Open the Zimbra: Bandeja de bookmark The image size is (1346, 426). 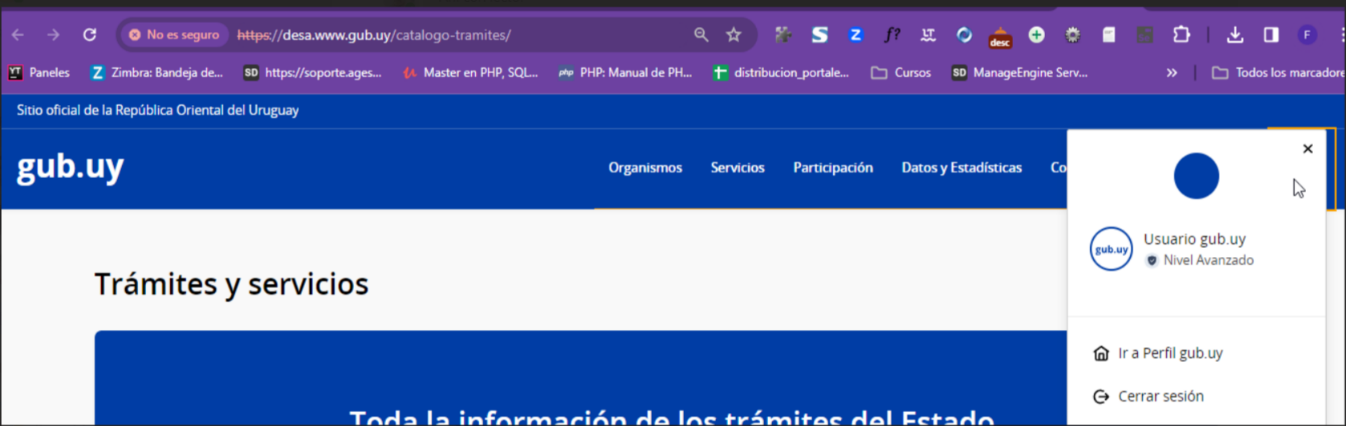[157, 73]
